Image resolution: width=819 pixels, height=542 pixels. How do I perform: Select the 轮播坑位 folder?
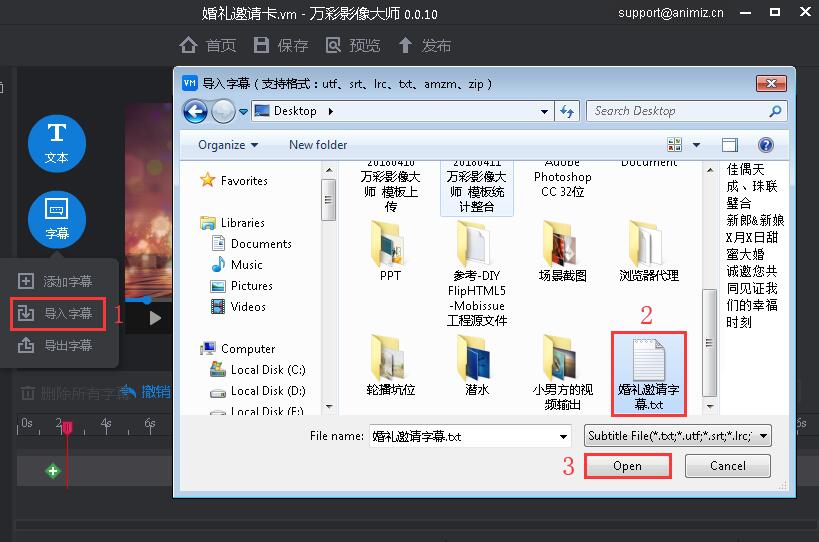coord(390,365)
